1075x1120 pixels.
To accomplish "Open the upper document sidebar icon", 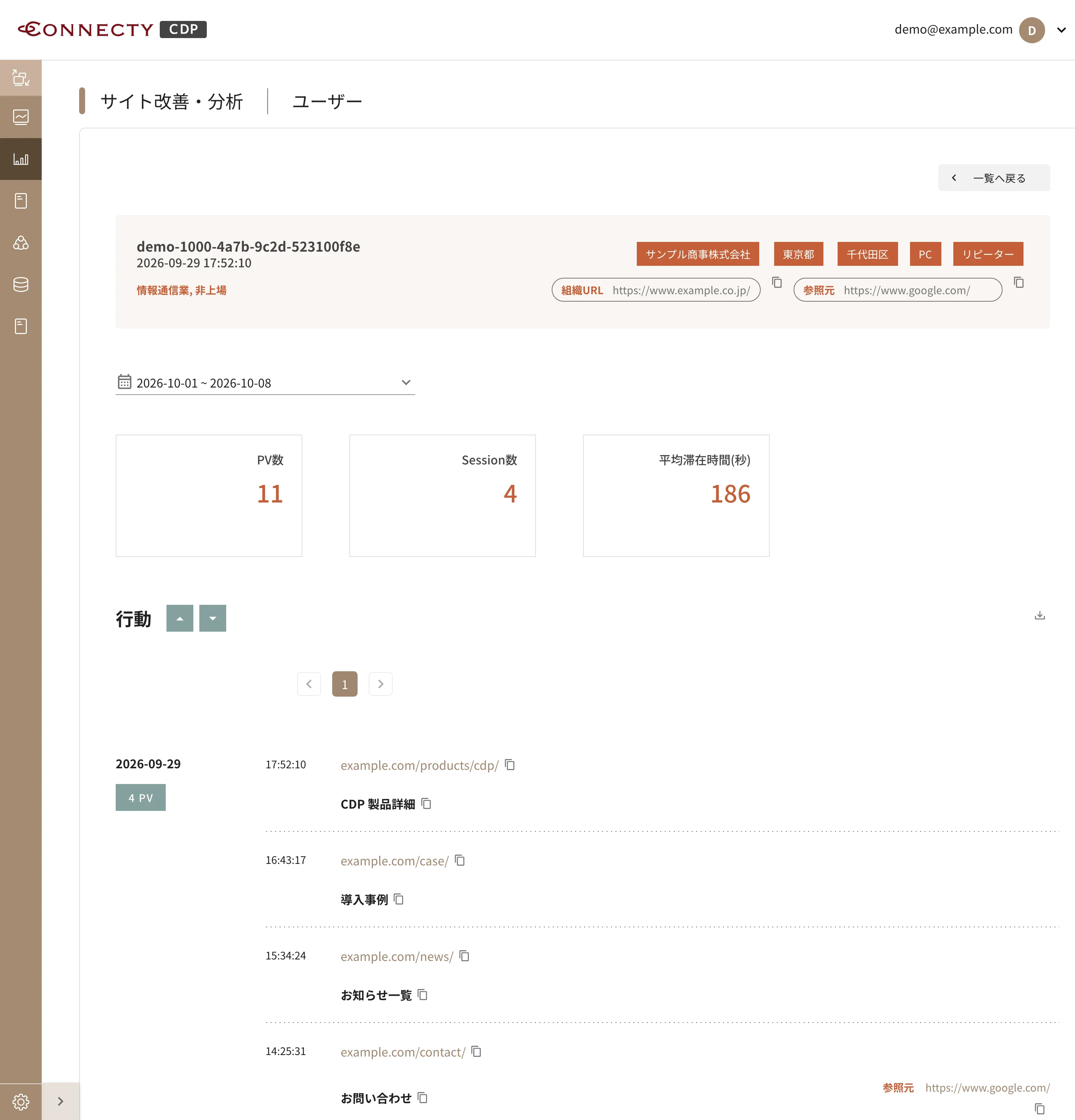I will click(21, 200).
